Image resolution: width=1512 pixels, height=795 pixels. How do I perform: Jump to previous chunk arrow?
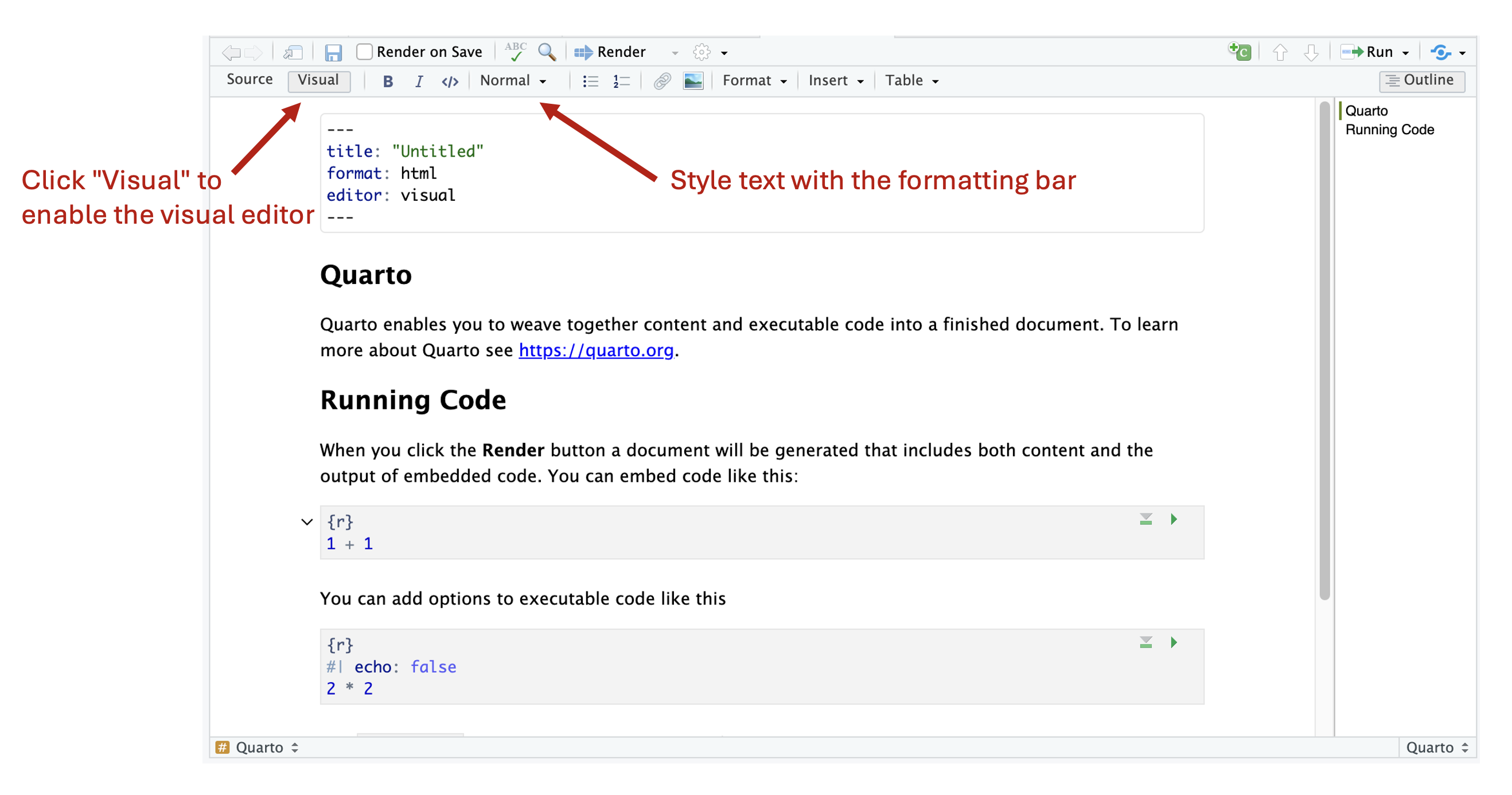pyautogui.click(x=1280, y=52)
